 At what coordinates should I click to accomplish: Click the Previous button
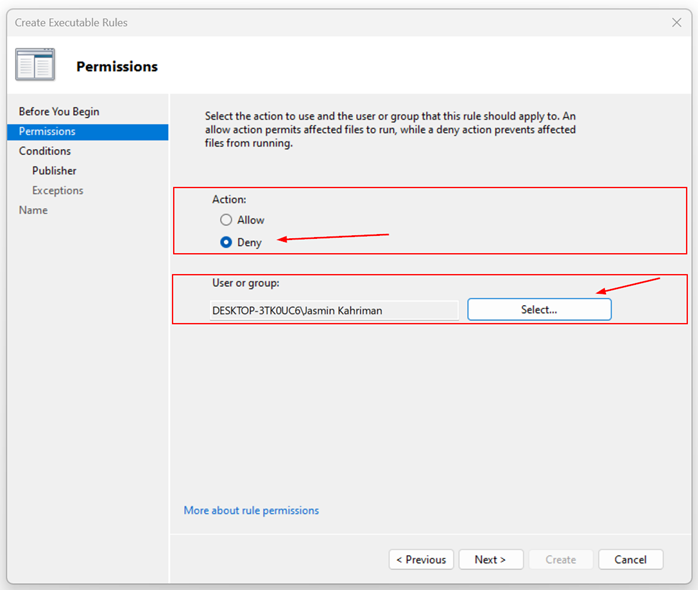pos(421,560)
